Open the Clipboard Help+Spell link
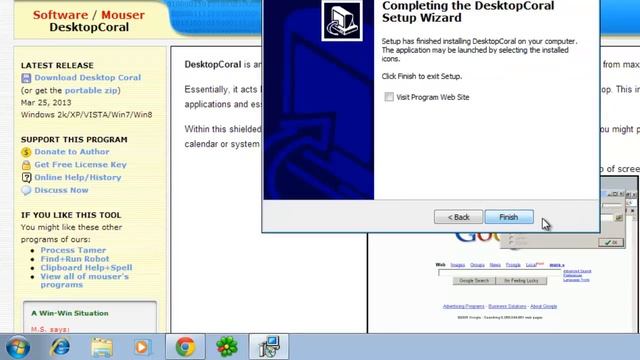The width and height of the screenshot is (640, 360). coord(86,268)
